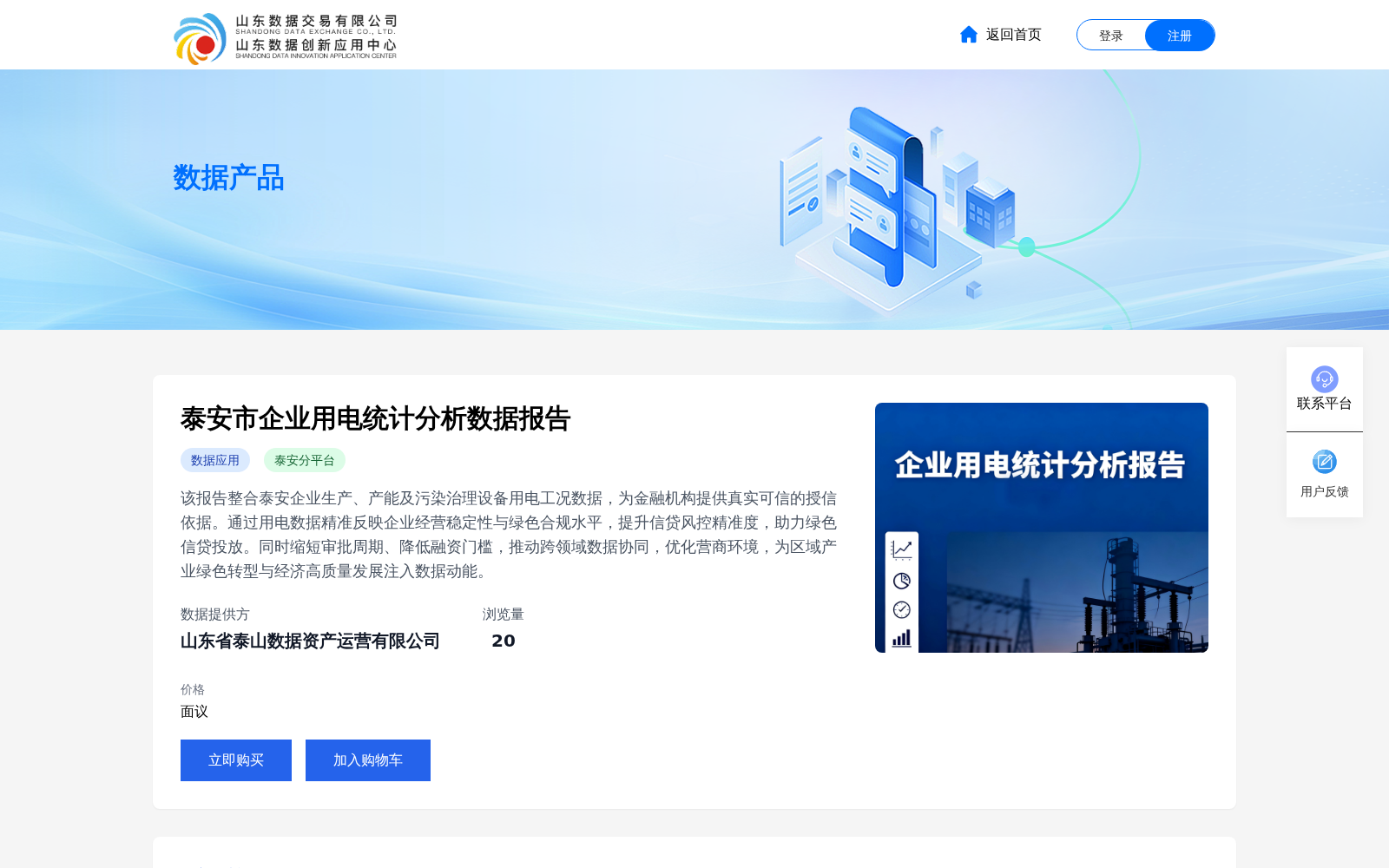Click the 数据提供方 label
Image resolution: width=1389 pixels, height=868 pixels.
click(x=215, y=615)
